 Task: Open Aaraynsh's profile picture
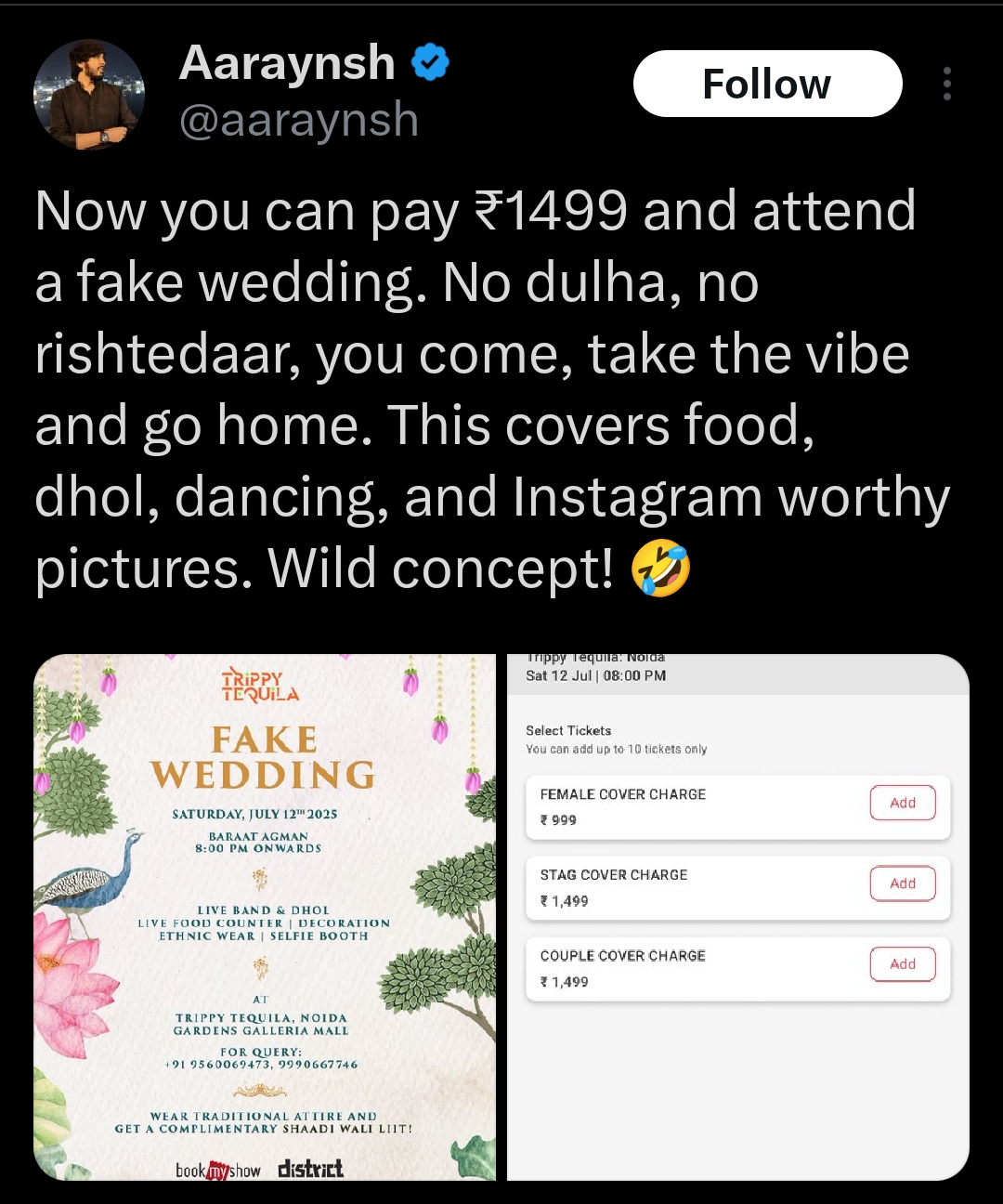coord(89,95)
